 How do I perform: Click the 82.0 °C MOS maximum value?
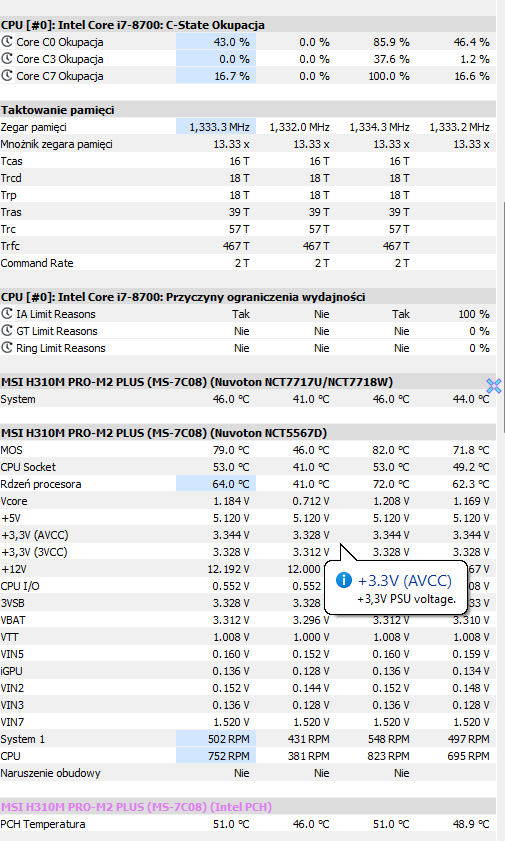tap(391, 450)
